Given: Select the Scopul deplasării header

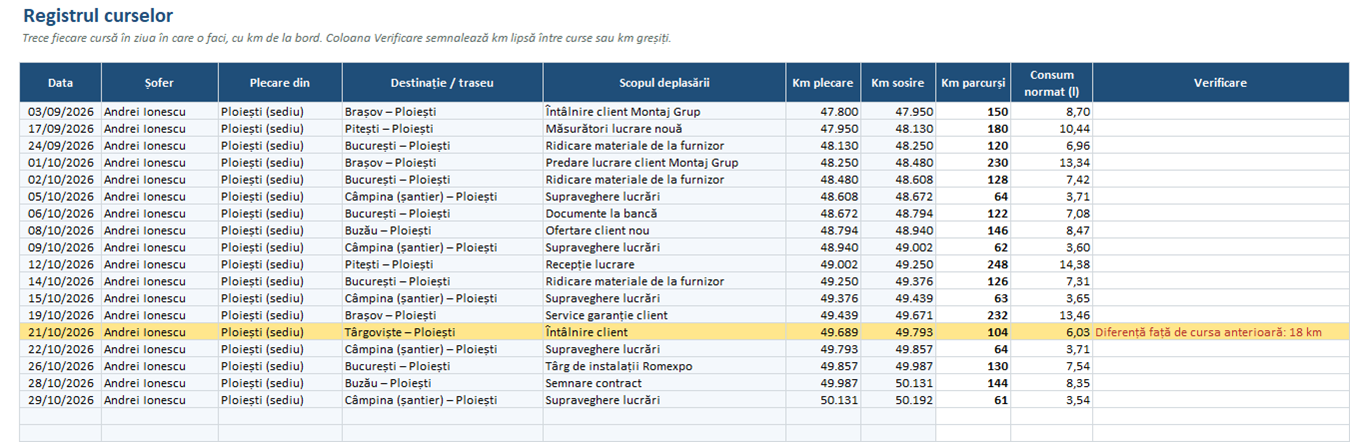Looking at the screenshot, I should coord(664,83).
